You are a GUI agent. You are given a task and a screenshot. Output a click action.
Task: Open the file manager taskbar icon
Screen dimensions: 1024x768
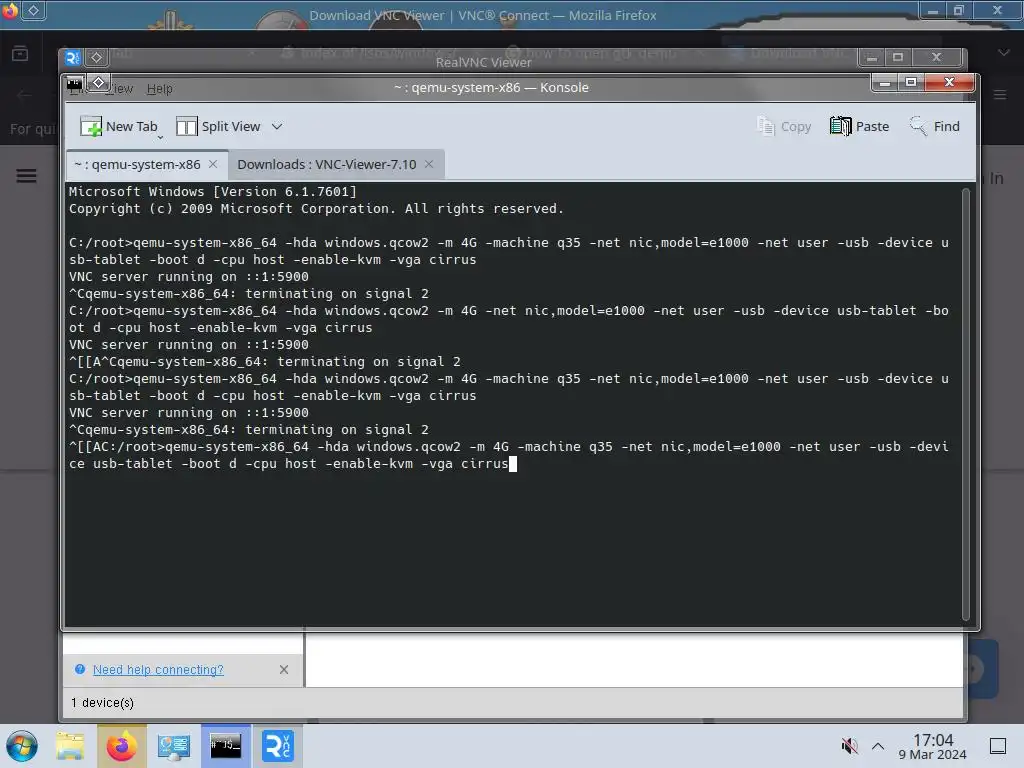[x=70, y=746]
